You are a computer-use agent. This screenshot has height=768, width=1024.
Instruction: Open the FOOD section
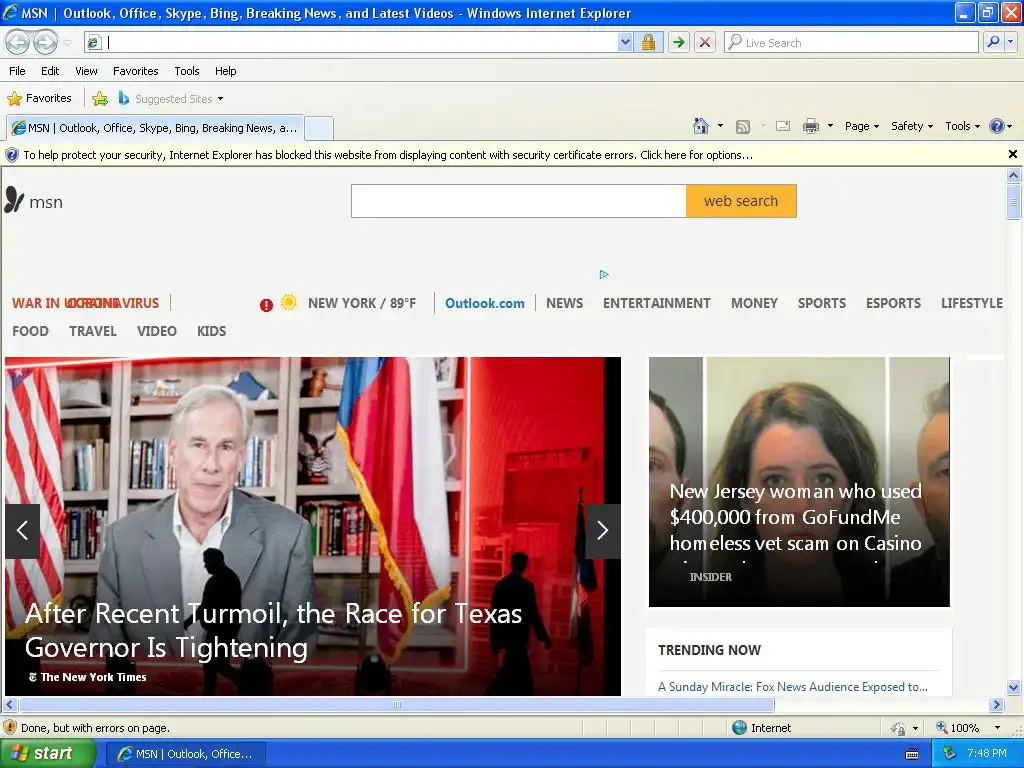[x=31, y=331]
